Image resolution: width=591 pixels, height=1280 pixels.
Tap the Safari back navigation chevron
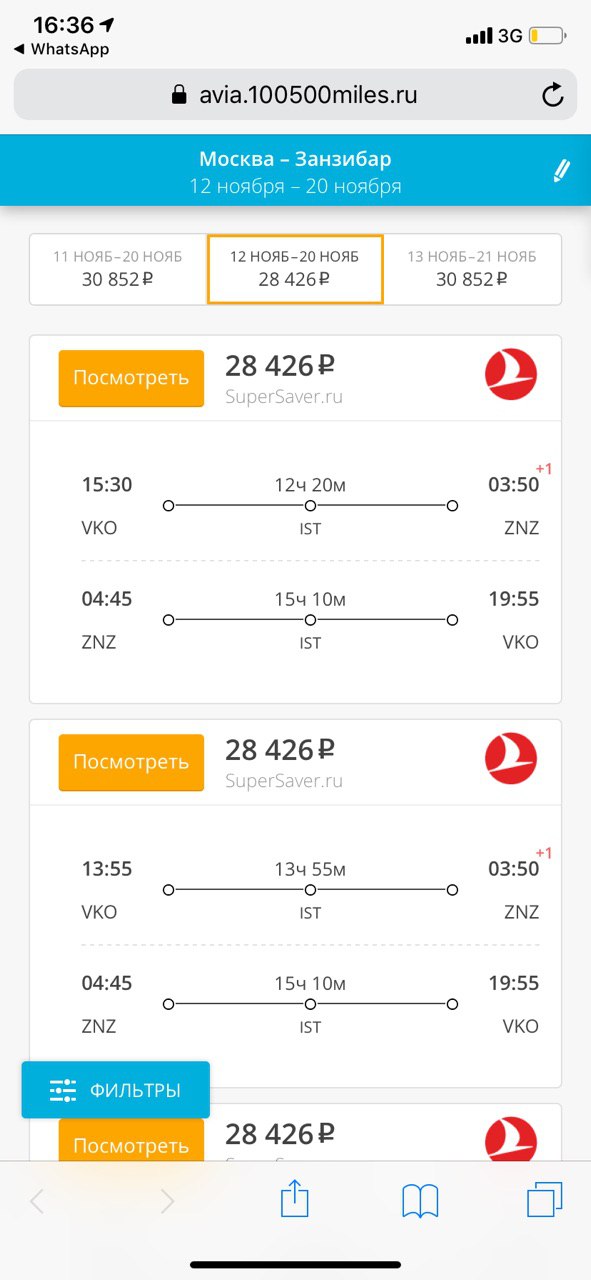[x=37, y=1201]
